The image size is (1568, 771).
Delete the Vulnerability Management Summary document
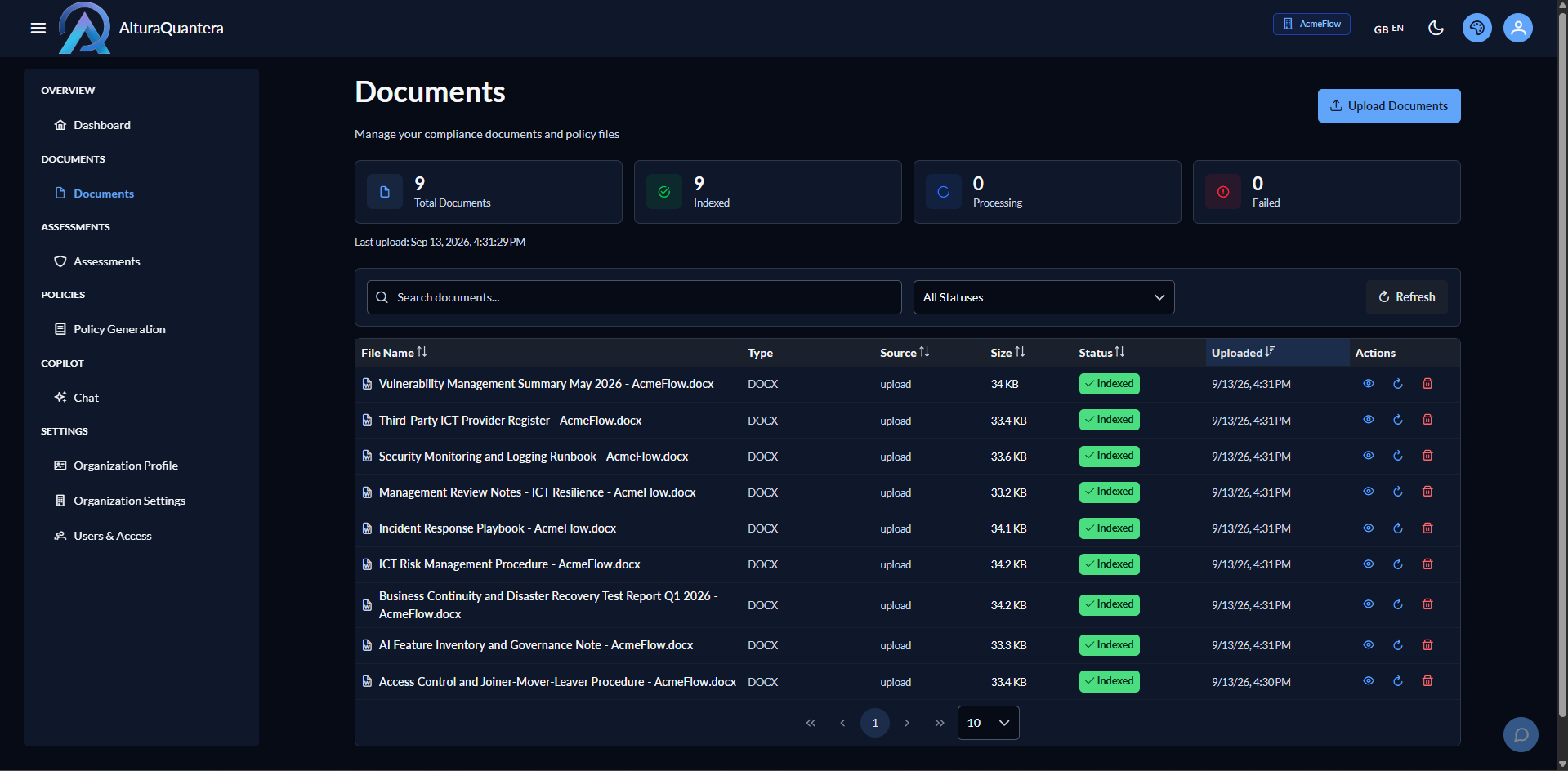pyautogui.click(x=1427, y=384)
